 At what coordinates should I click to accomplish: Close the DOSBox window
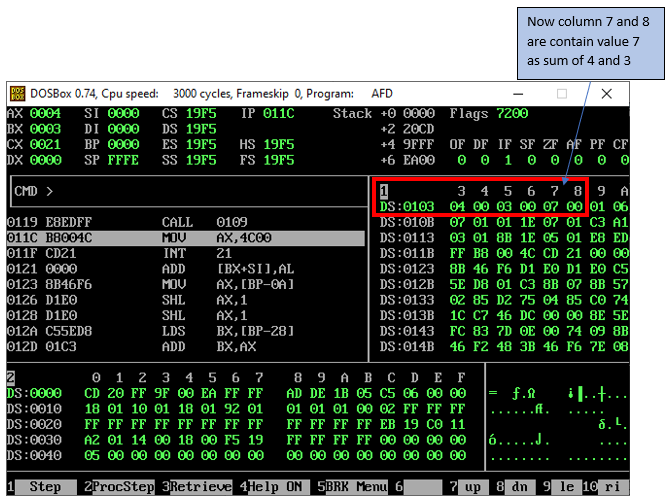click(x=606, y=94)
